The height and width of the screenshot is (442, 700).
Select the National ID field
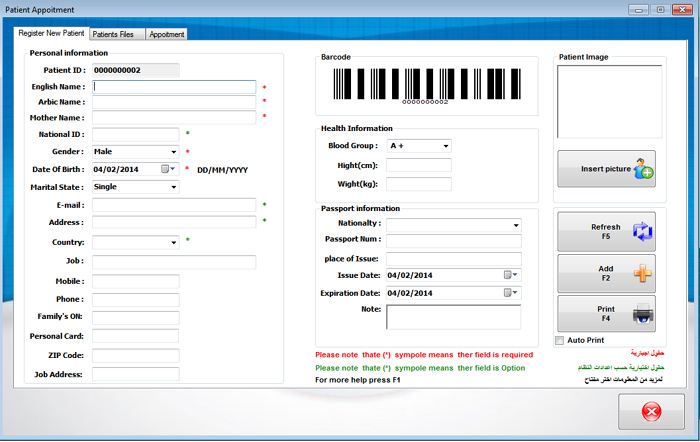[x=136, y=134]
